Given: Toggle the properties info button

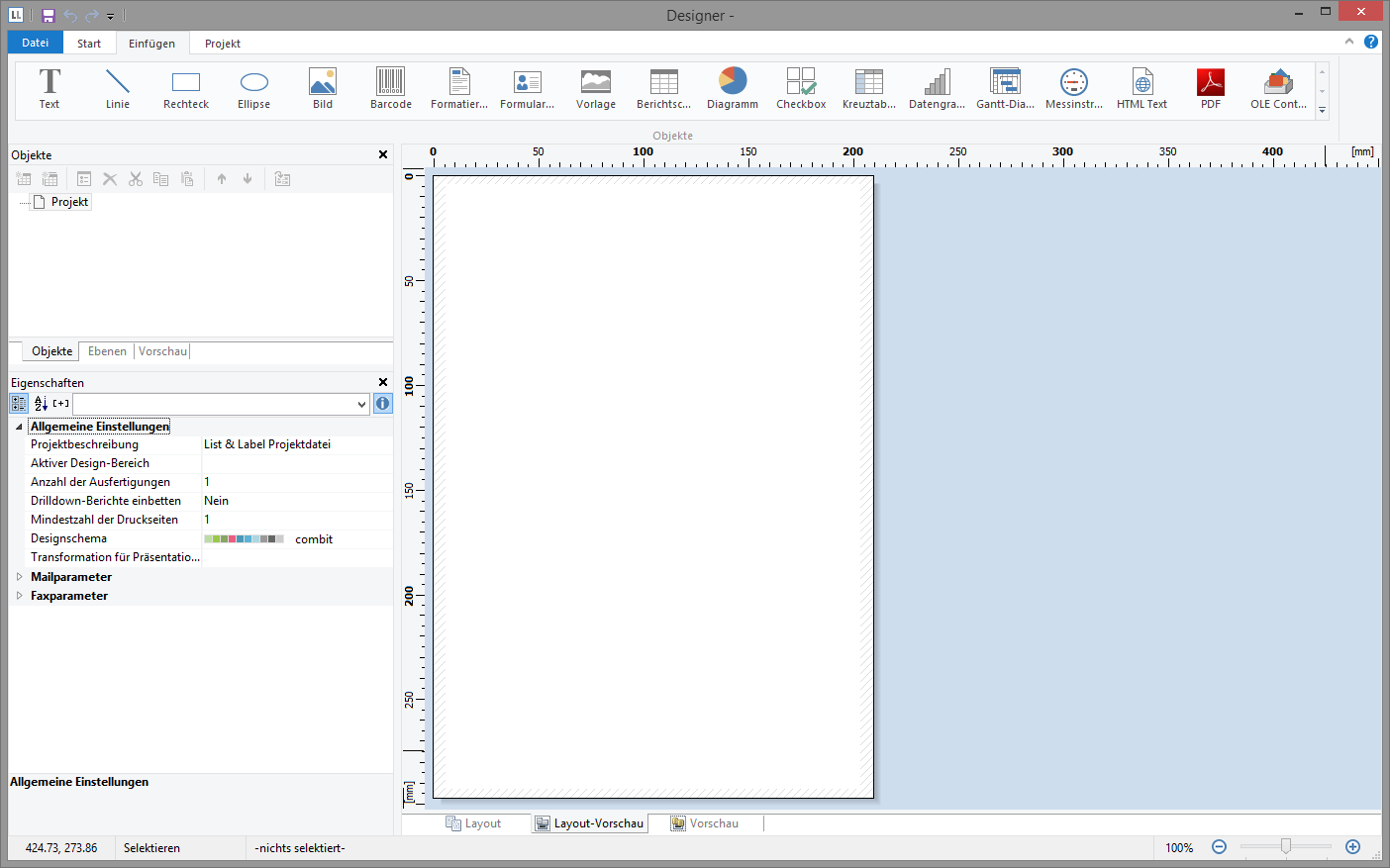Looking at the screenshot, I should 383,404.
